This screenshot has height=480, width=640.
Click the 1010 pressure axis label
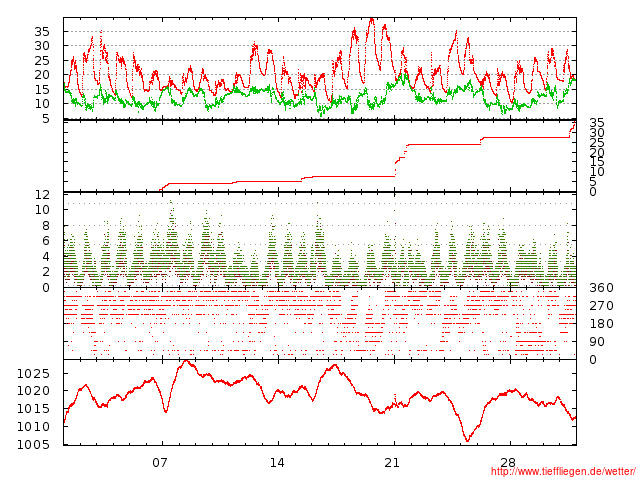33,427
